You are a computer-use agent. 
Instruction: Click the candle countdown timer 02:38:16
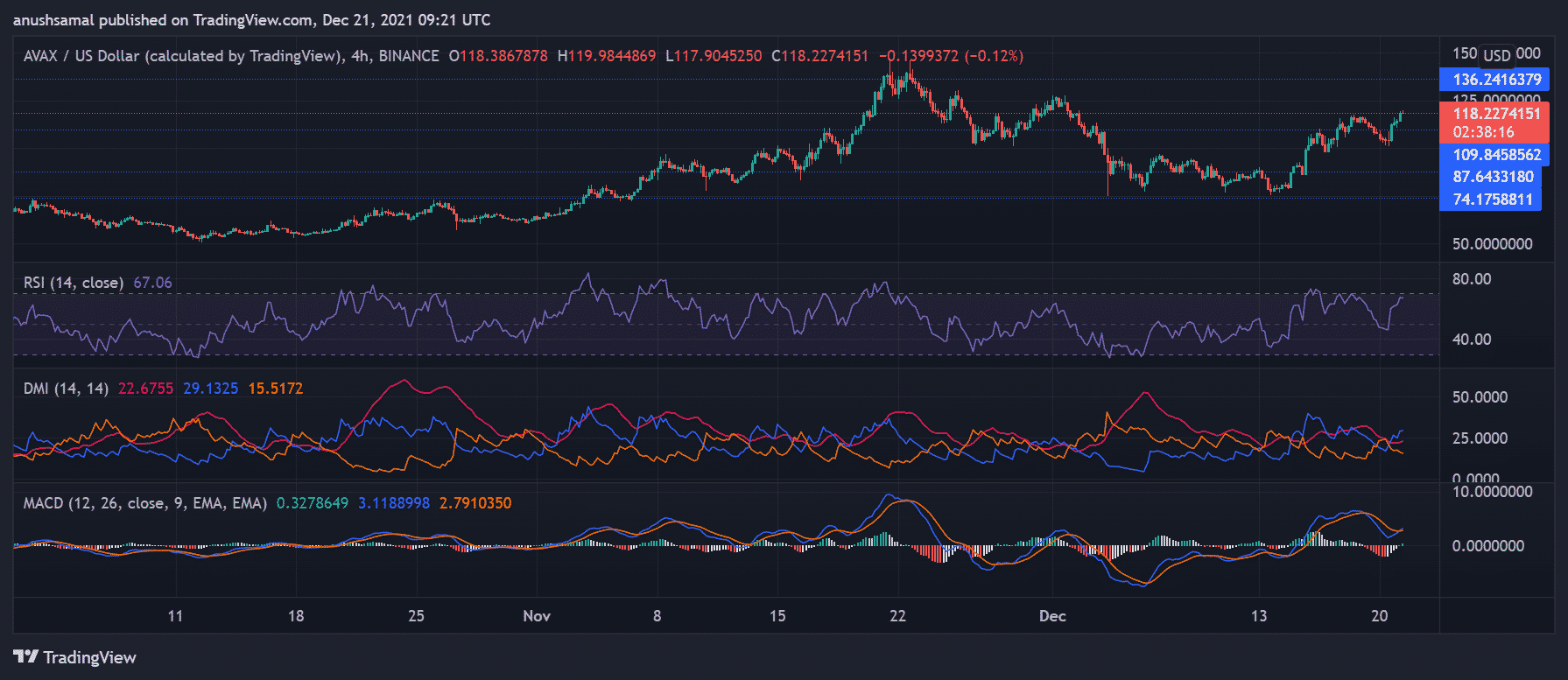(1483, 133)
